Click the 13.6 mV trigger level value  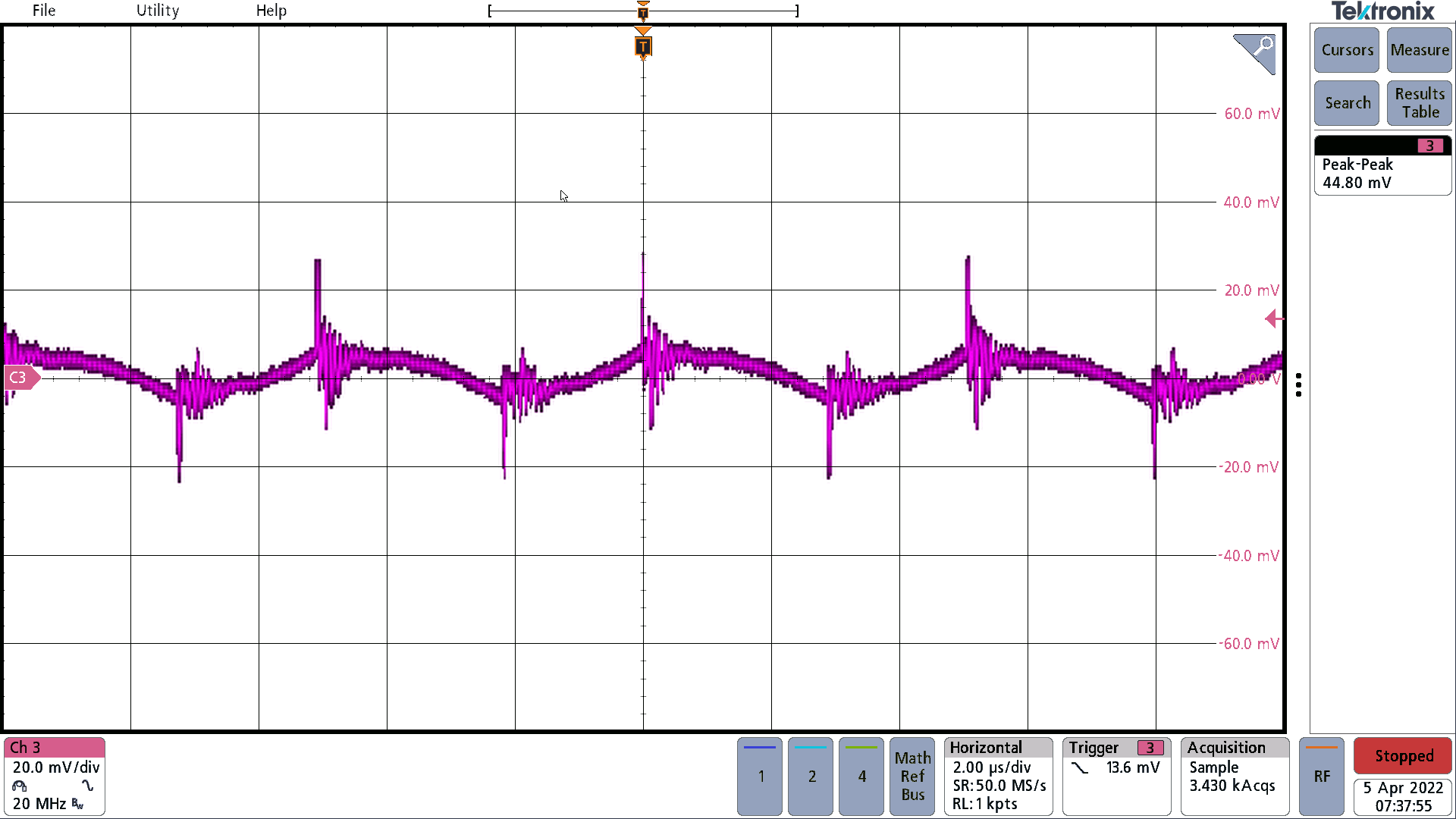(1133, 767)
